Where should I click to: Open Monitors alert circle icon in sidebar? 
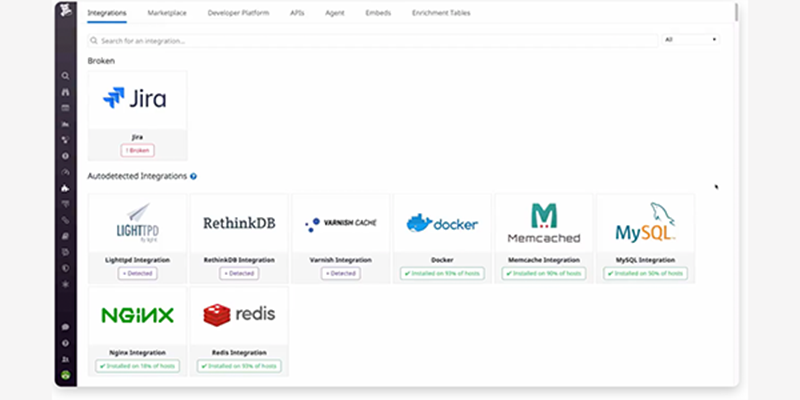65,156
